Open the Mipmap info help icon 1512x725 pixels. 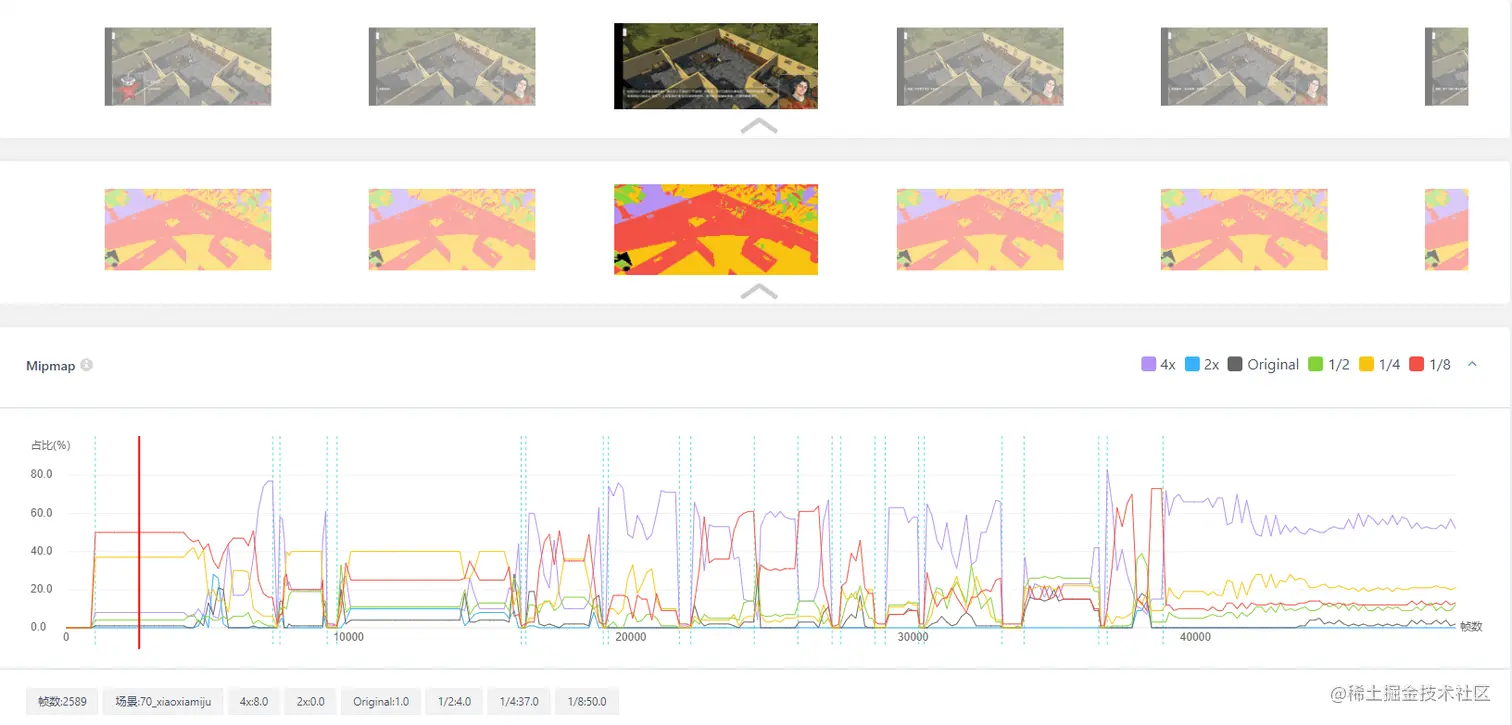[87, 365]
